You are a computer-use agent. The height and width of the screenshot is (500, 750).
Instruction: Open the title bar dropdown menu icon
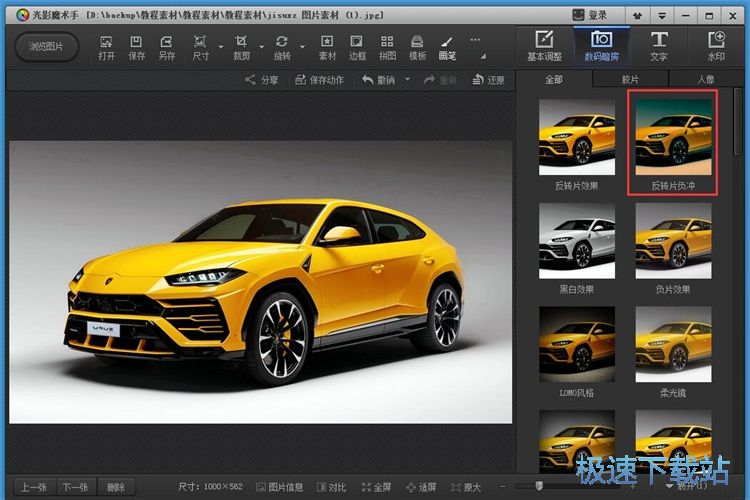[x=662, y=16]
